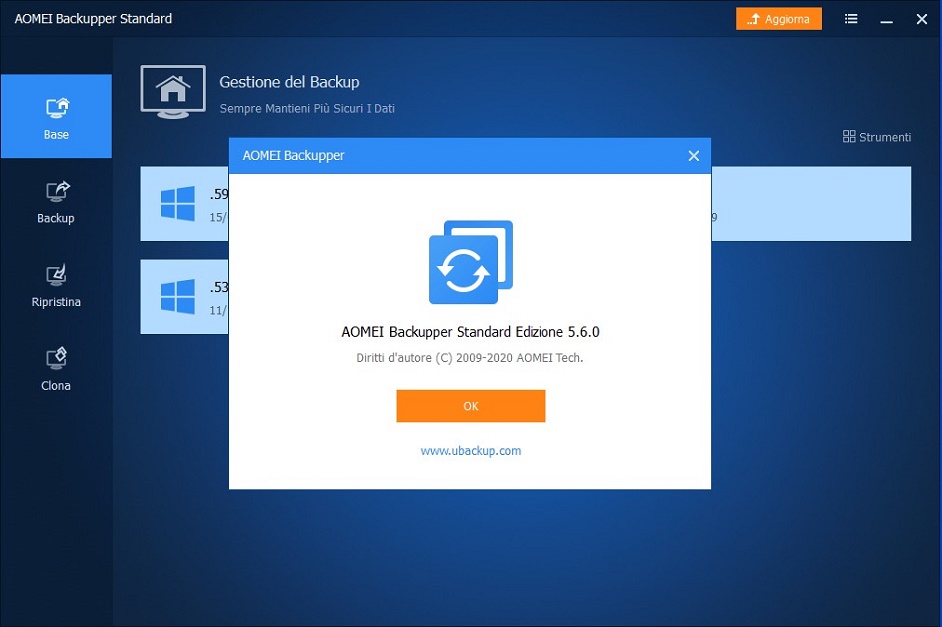Close the AOMEI Backupper Standard main window

coord(922,19)
